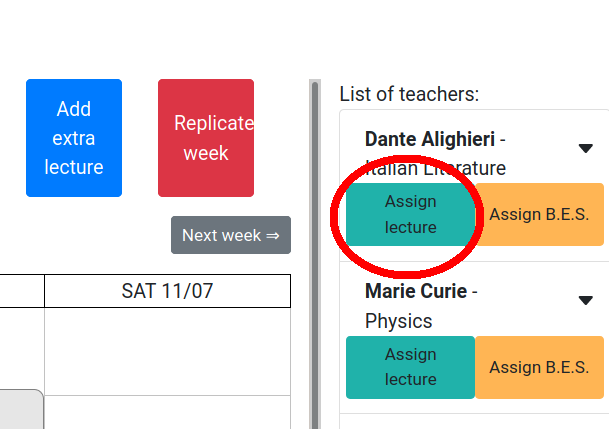Click the Add extra lecture button
The image size is (609, 429).
[x=74, y=138]
